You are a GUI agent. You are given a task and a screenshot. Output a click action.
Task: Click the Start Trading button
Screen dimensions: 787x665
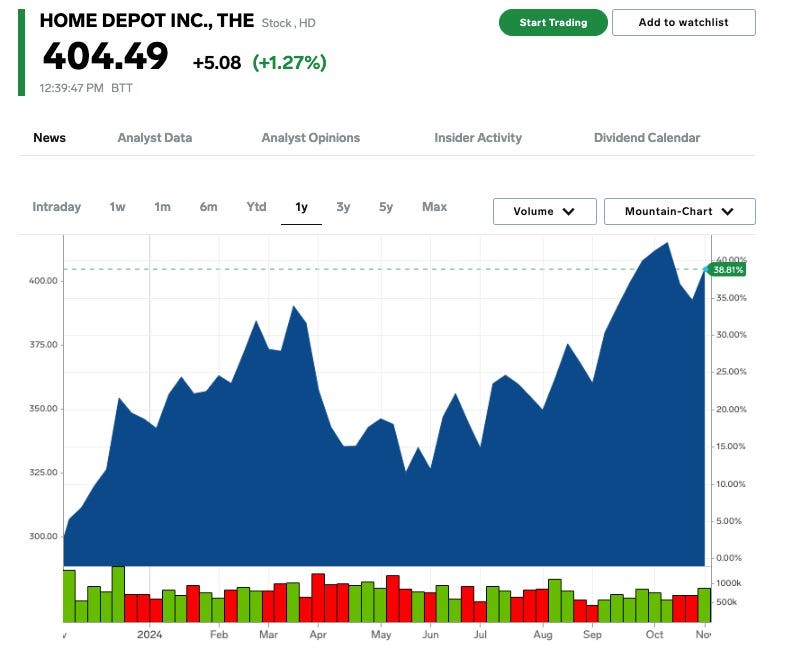tap(553, 22)
